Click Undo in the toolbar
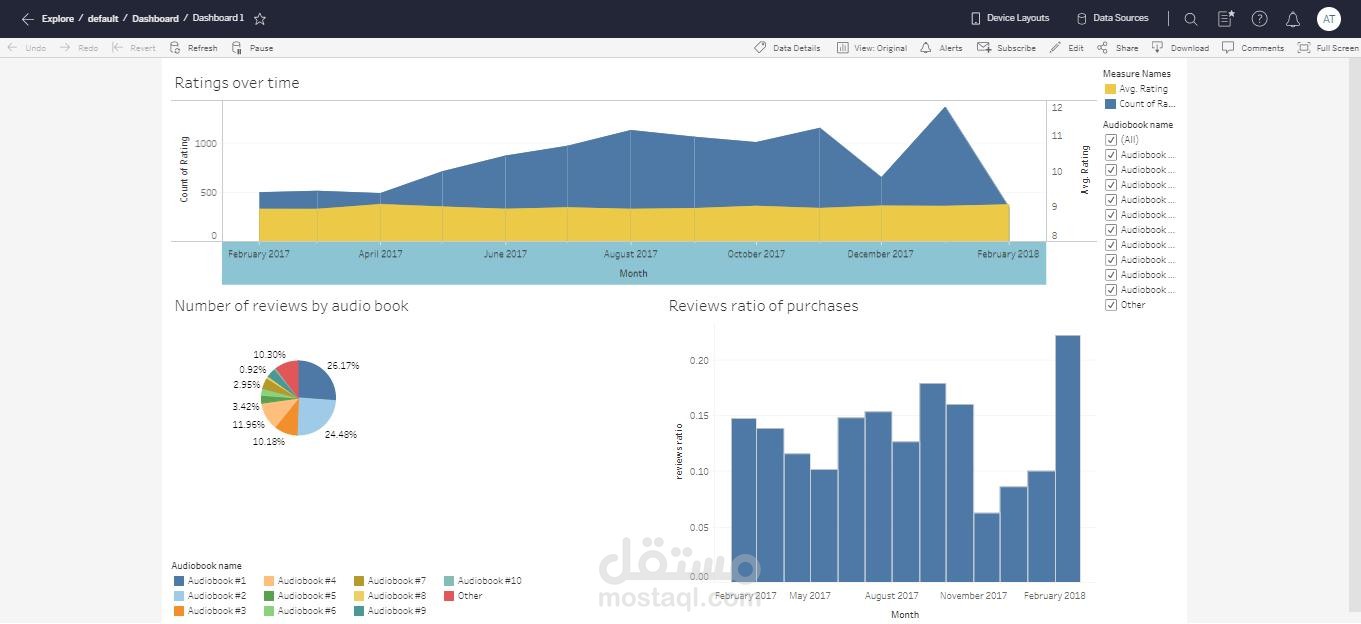 coord(27,48)
